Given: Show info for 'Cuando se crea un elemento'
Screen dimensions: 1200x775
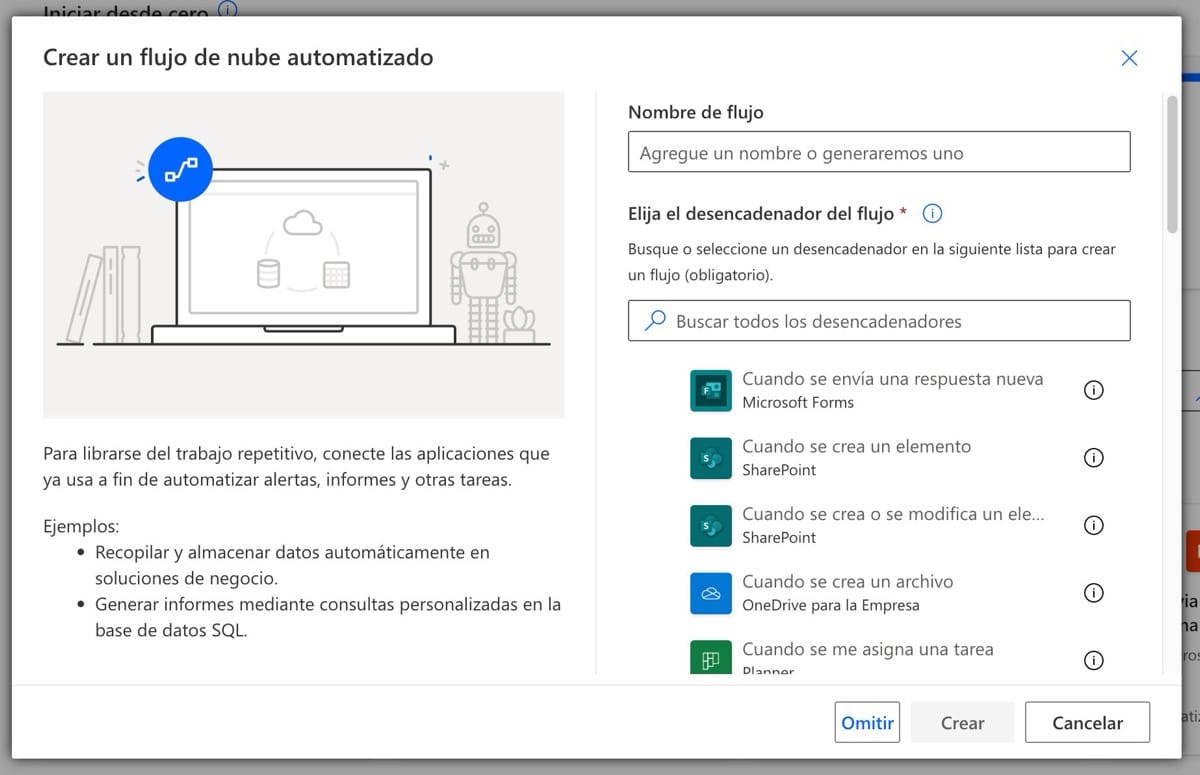Looking at the screenshot, I should point(1094,458).
